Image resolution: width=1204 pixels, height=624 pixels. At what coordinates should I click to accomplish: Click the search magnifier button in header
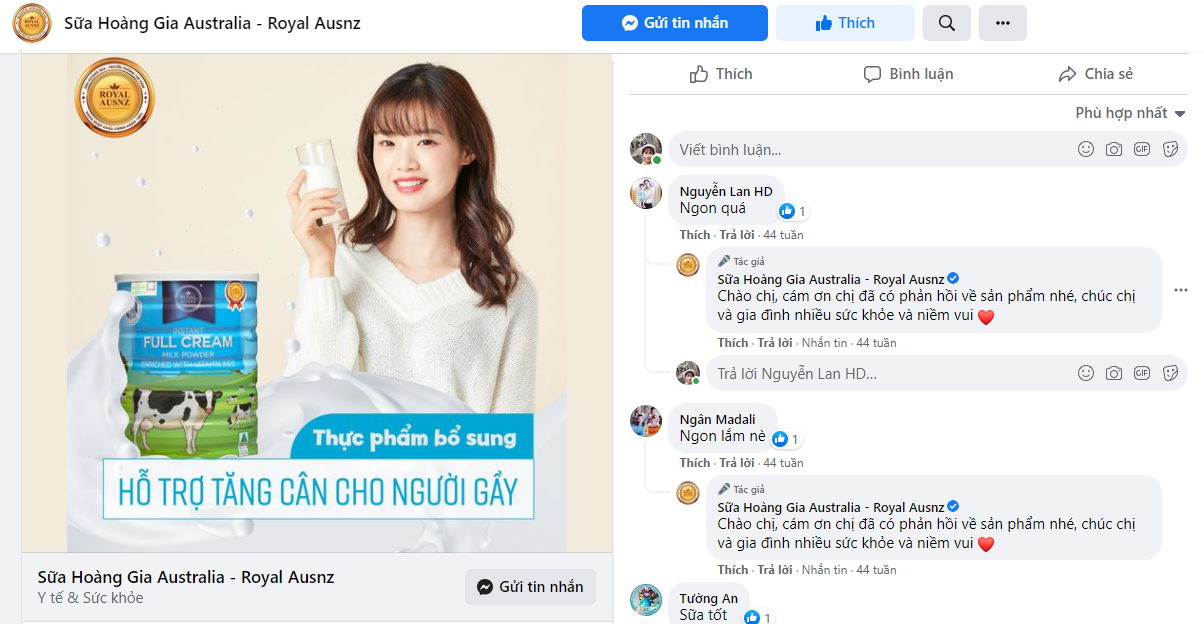pos(946,23)
